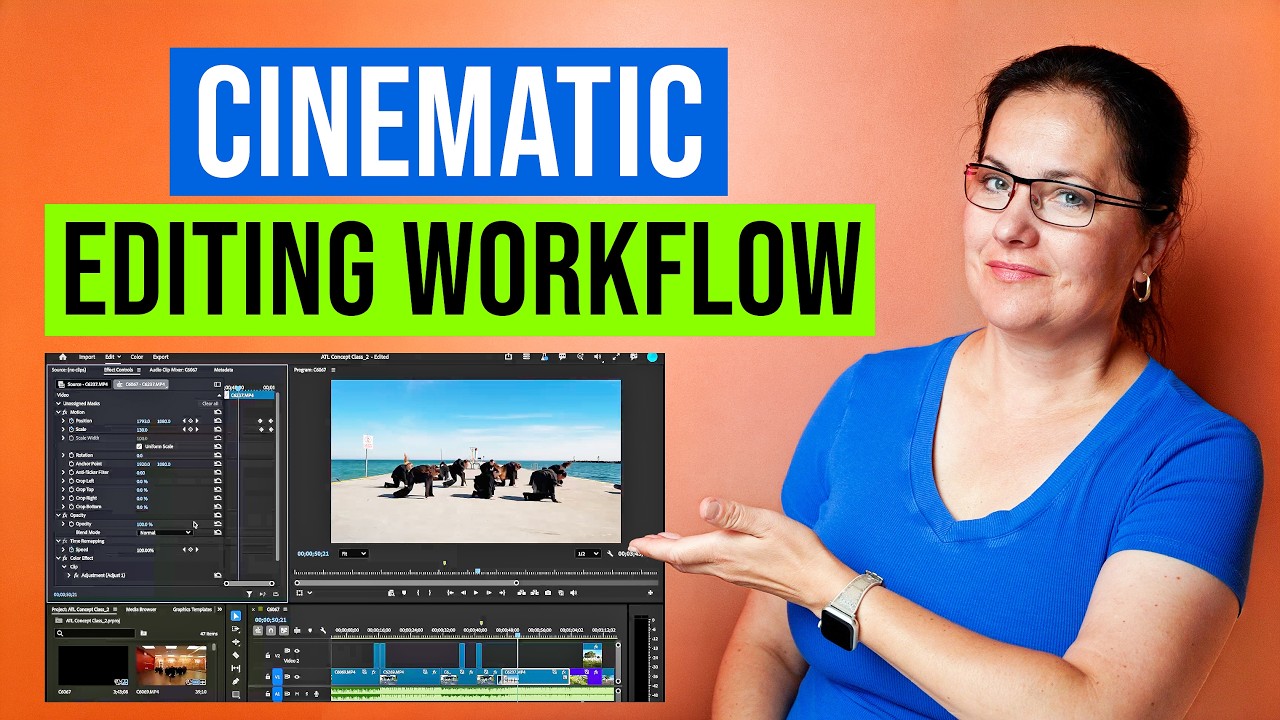Collapse the Opacity effect group
Image resolution: width=1280 pixels, height=720 pixels.
[x=58, y=515]
